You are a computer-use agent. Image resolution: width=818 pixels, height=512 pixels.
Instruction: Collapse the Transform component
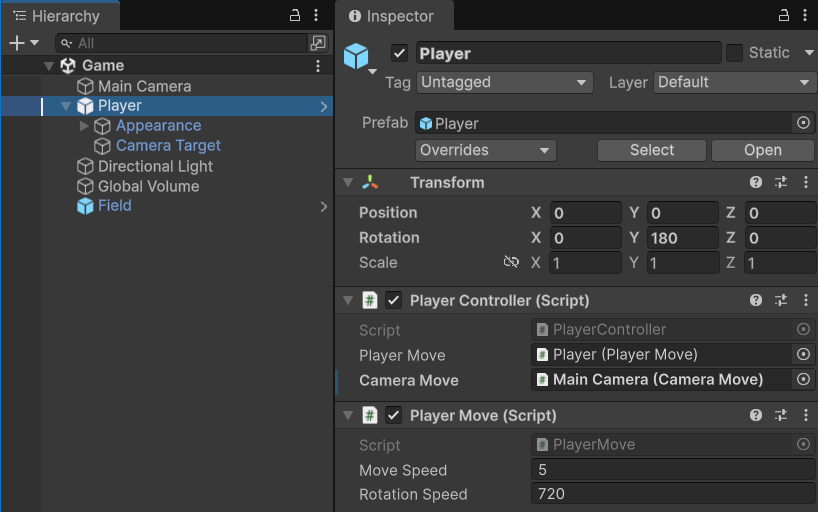coord(348,182)
